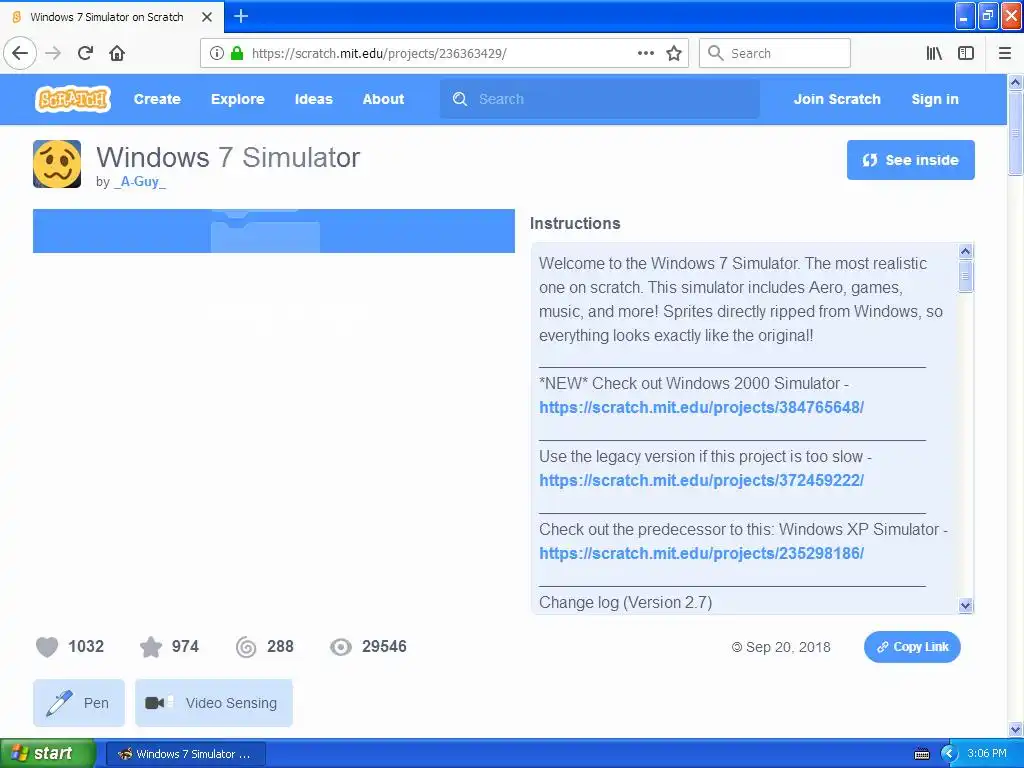Click the page vertical scrollbar thumb

tap(1016, 133)
